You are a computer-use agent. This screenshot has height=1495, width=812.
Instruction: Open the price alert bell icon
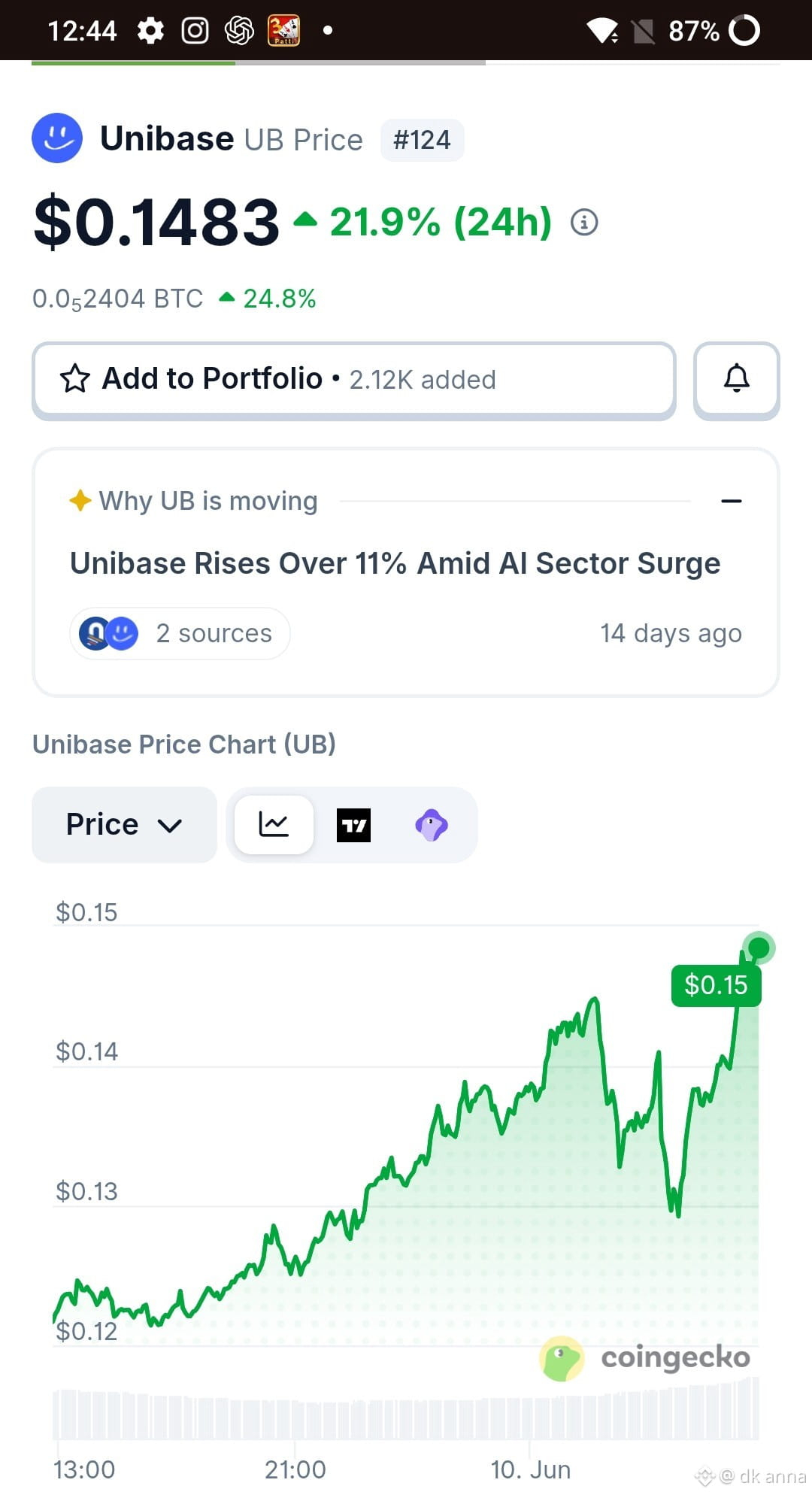(737, 379)
